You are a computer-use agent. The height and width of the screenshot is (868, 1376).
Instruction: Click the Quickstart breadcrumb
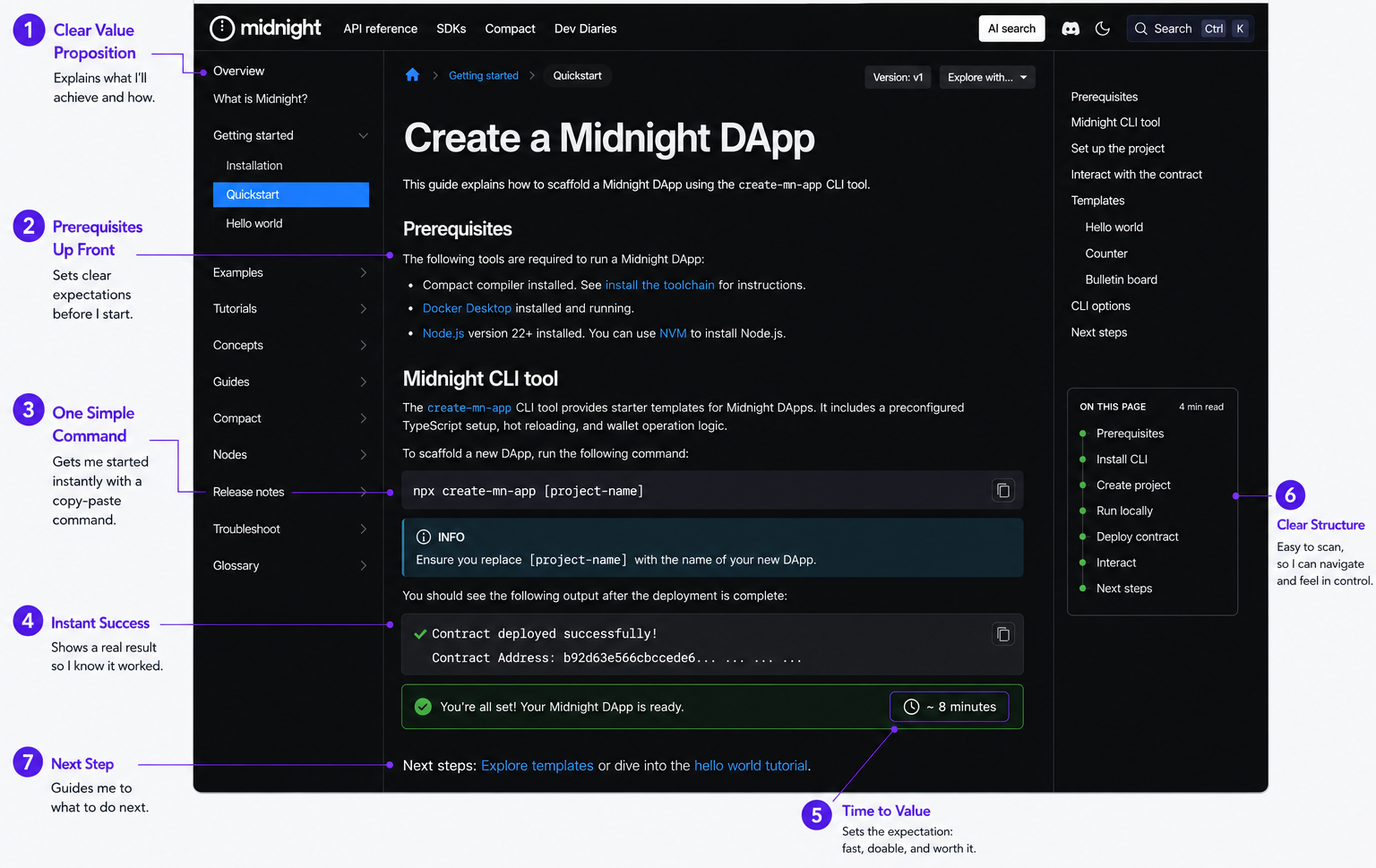click(577, 75)
